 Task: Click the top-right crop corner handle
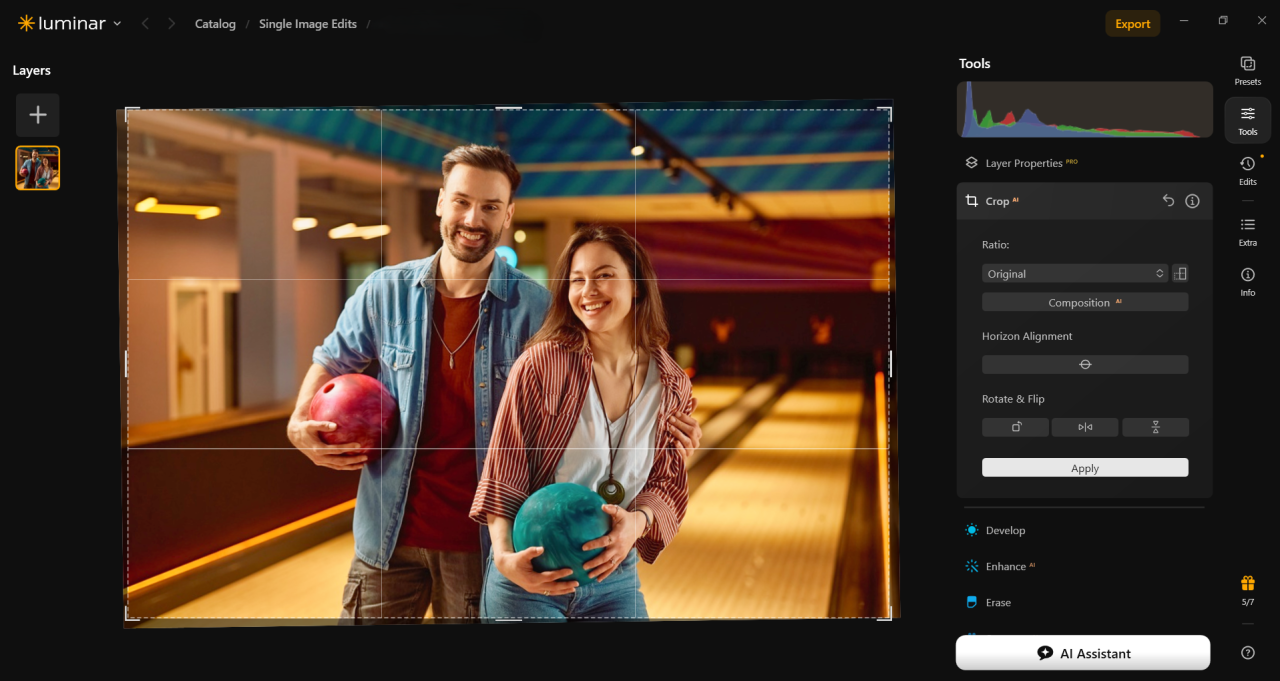(886, 113)
